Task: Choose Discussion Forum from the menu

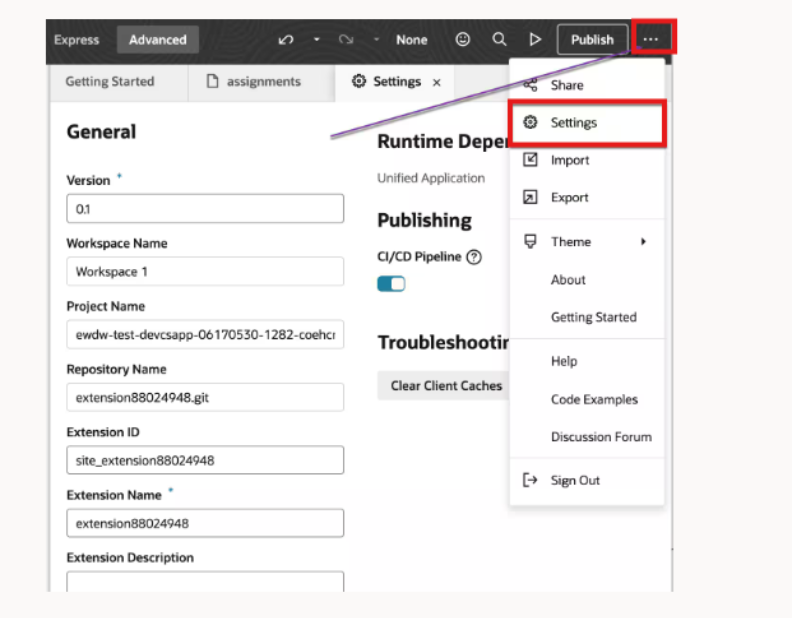Action: (587, 437)
